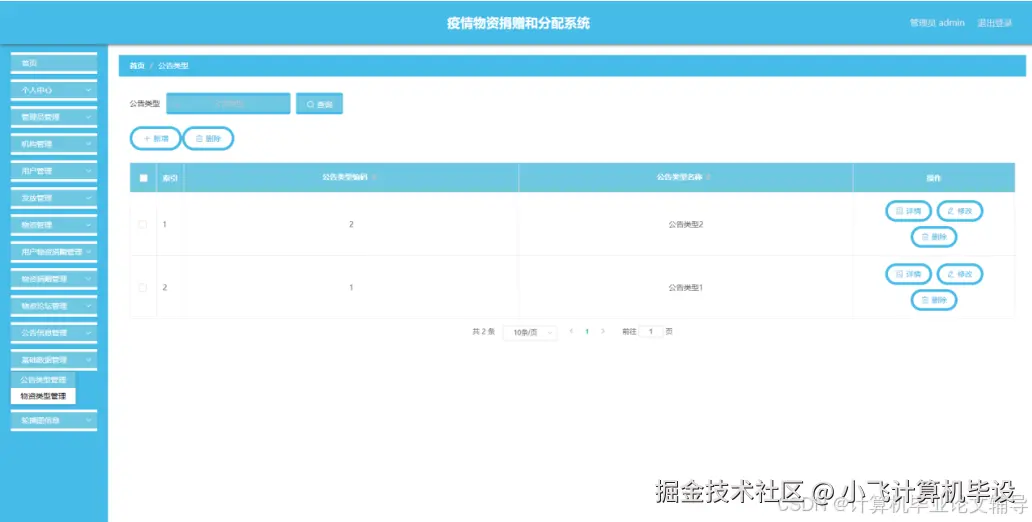Select the 公告类型管理 submenu item

tap(43, 380)
